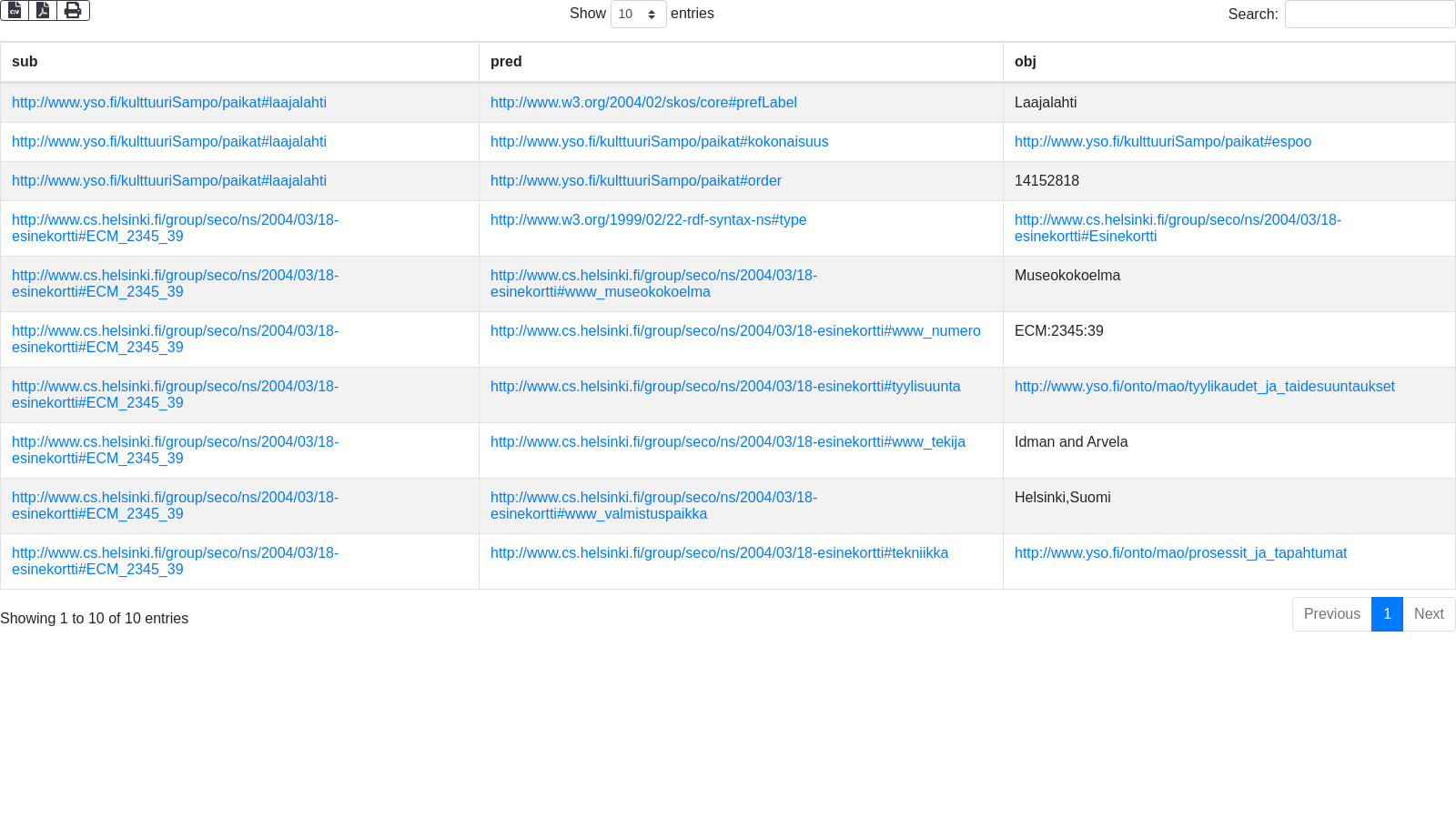Click the print icon button
The image size is (1456, 819).
pos(73,11)
